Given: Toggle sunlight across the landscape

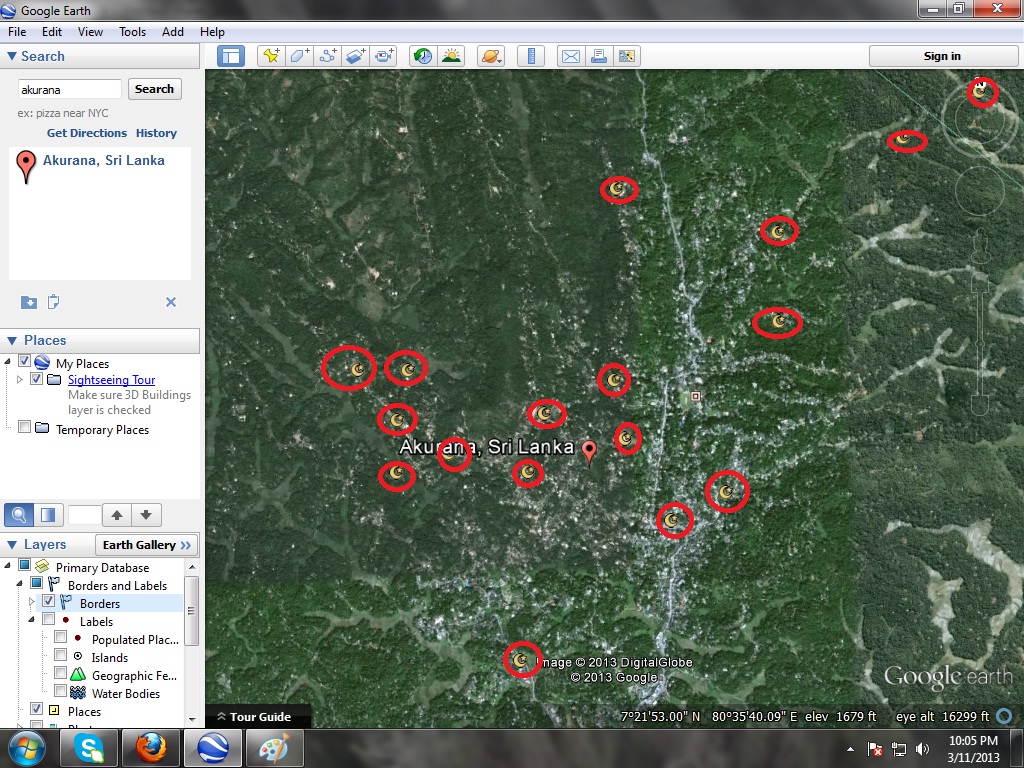Looking at the screenshot, I should (451, 56).
